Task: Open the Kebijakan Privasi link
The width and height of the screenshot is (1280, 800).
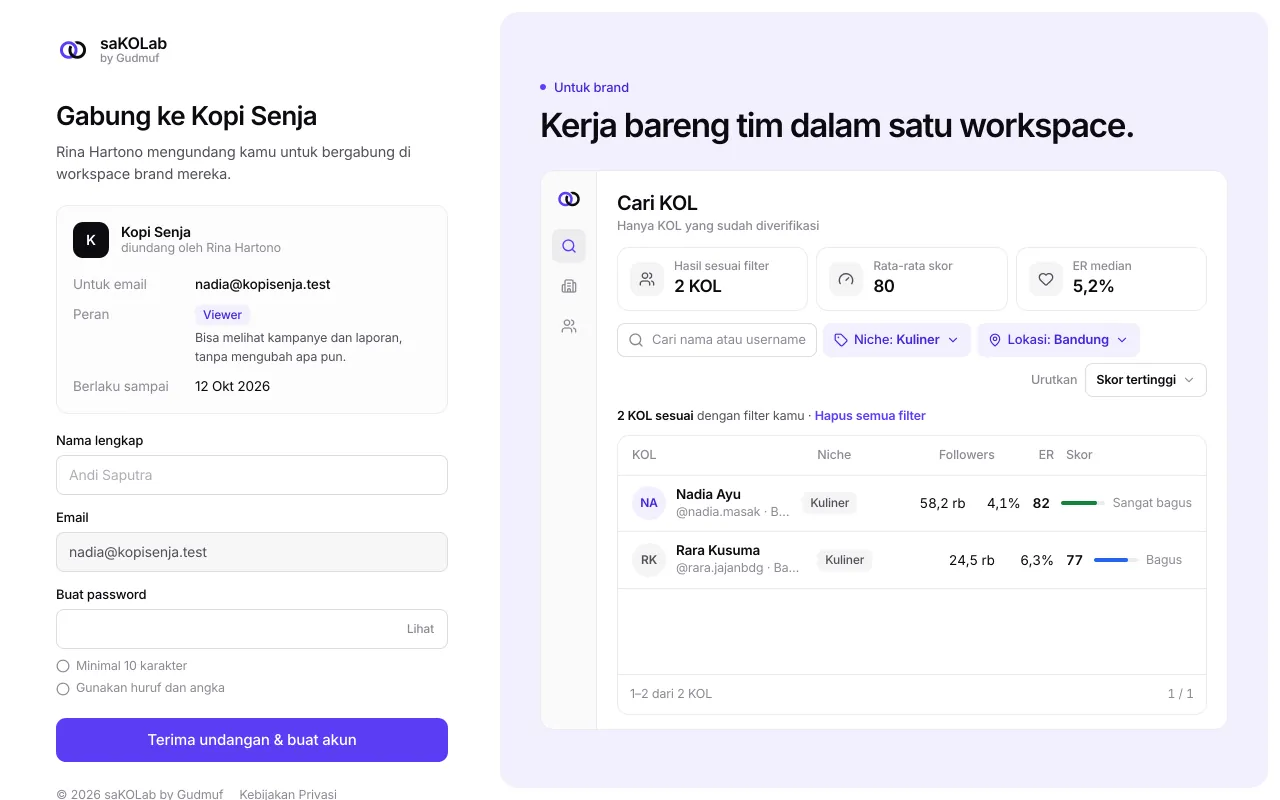Action: pyautogui.click(x=288, y=794)
